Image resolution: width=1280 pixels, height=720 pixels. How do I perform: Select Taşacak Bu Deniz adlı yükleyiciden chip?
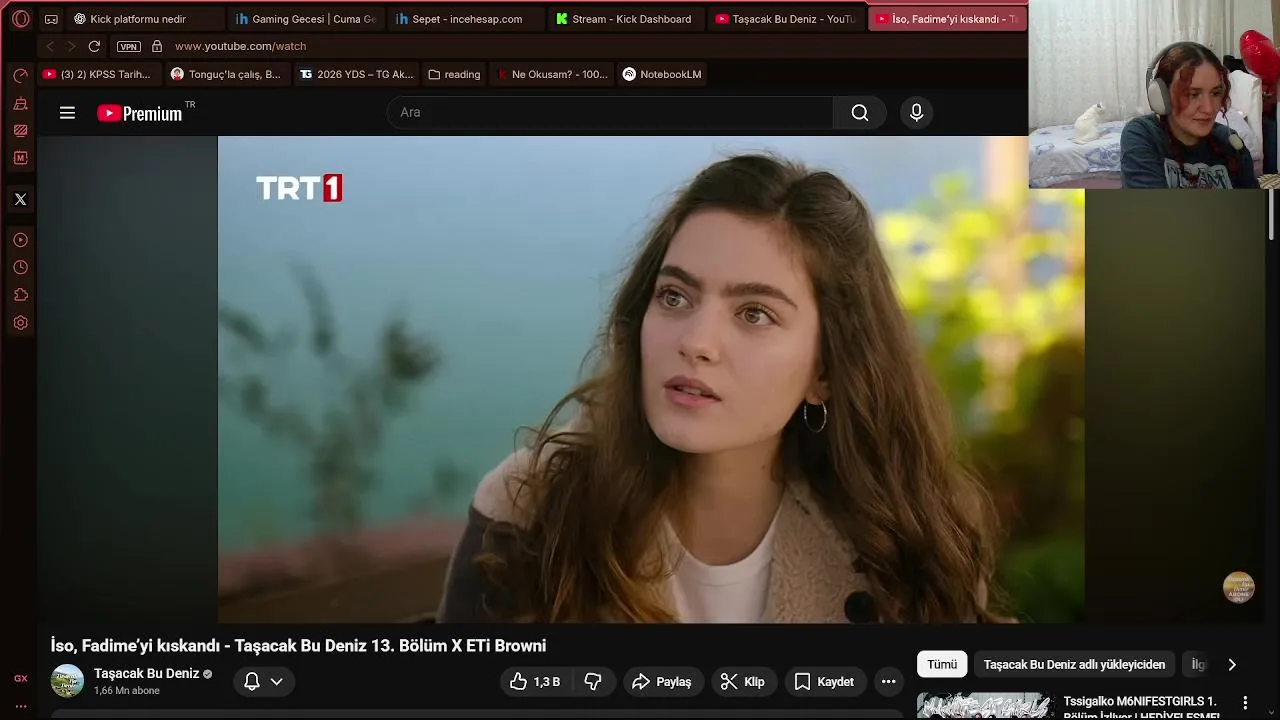[1074, 664]
